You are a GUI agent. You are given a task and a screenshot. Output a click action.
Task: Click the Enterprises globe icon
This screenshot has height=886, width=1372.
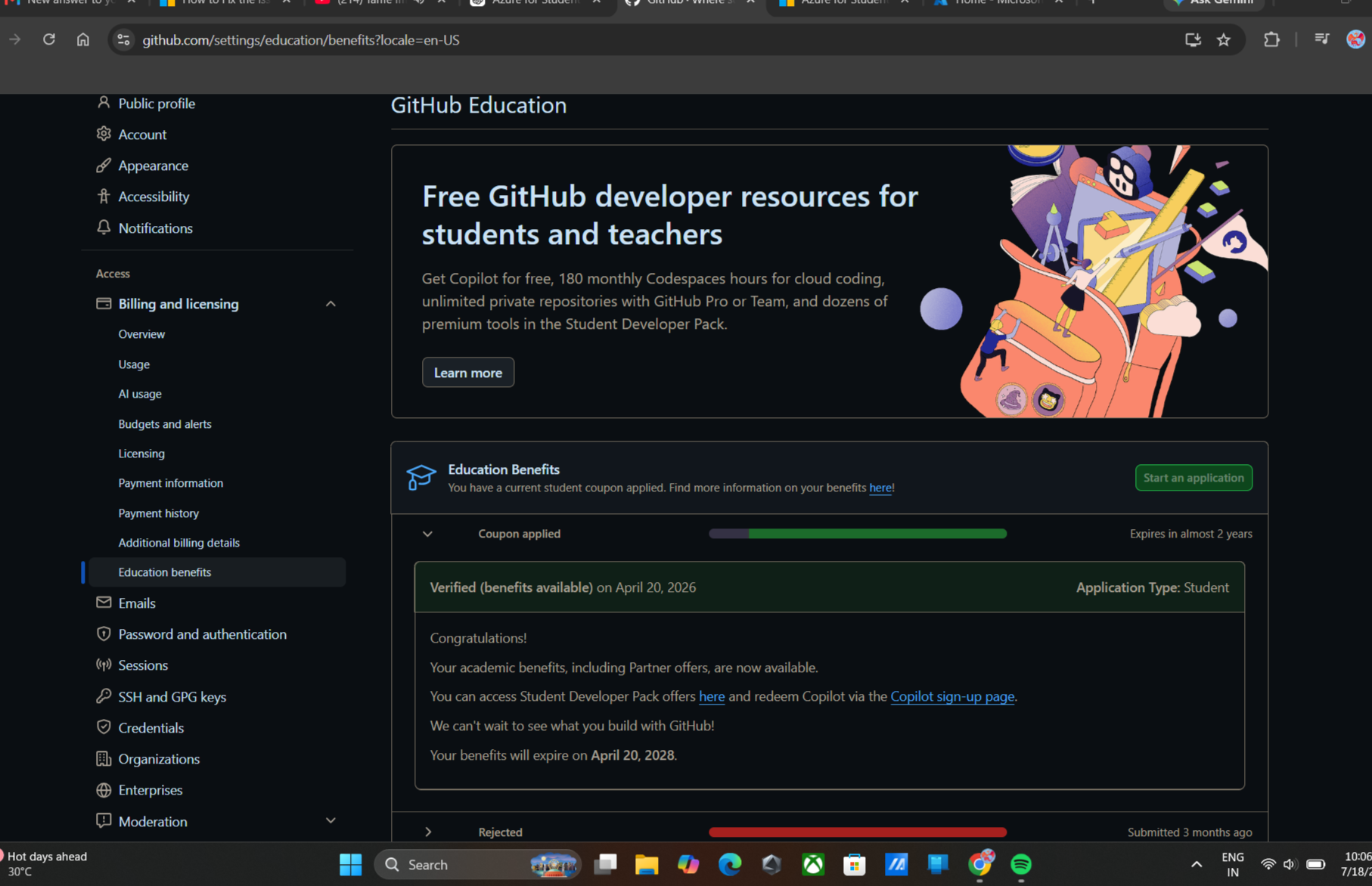(x=104, y=790)
